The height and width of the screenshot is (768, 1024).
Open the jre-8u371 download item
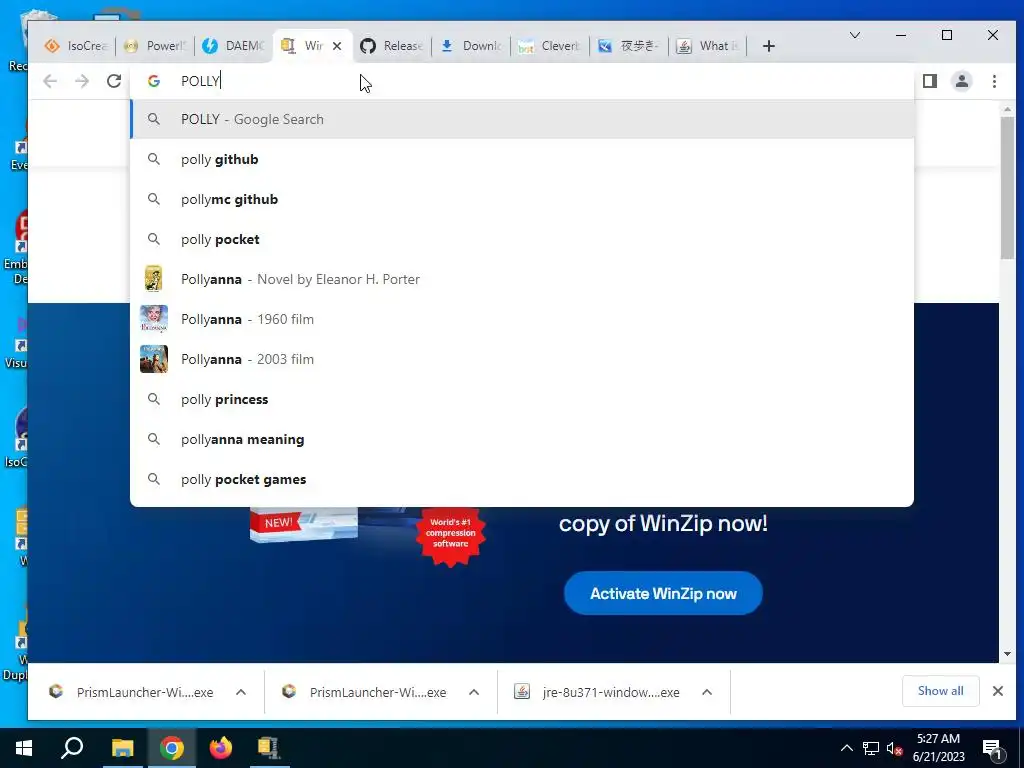point(597,692)
